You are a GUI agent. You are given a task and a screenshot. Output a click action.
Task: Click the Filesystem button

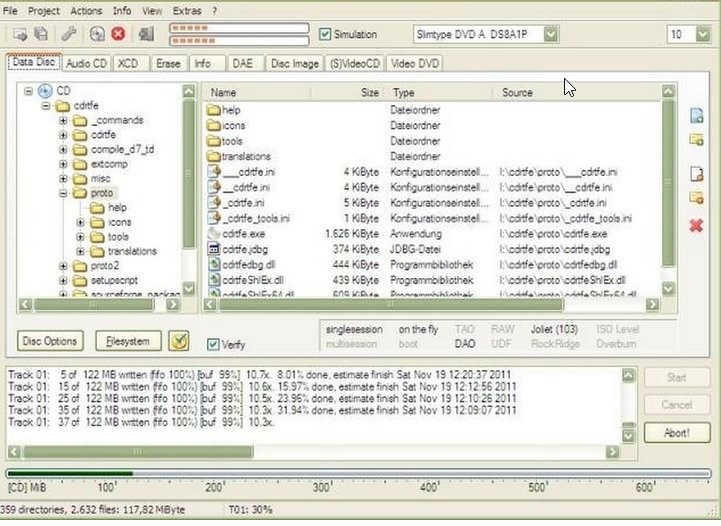point(128,341)
